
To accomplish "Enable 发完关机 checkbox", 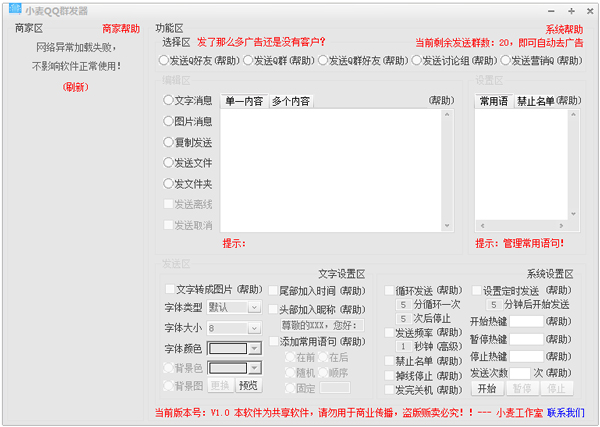I will pyautogui.click(x=389, y=390).
